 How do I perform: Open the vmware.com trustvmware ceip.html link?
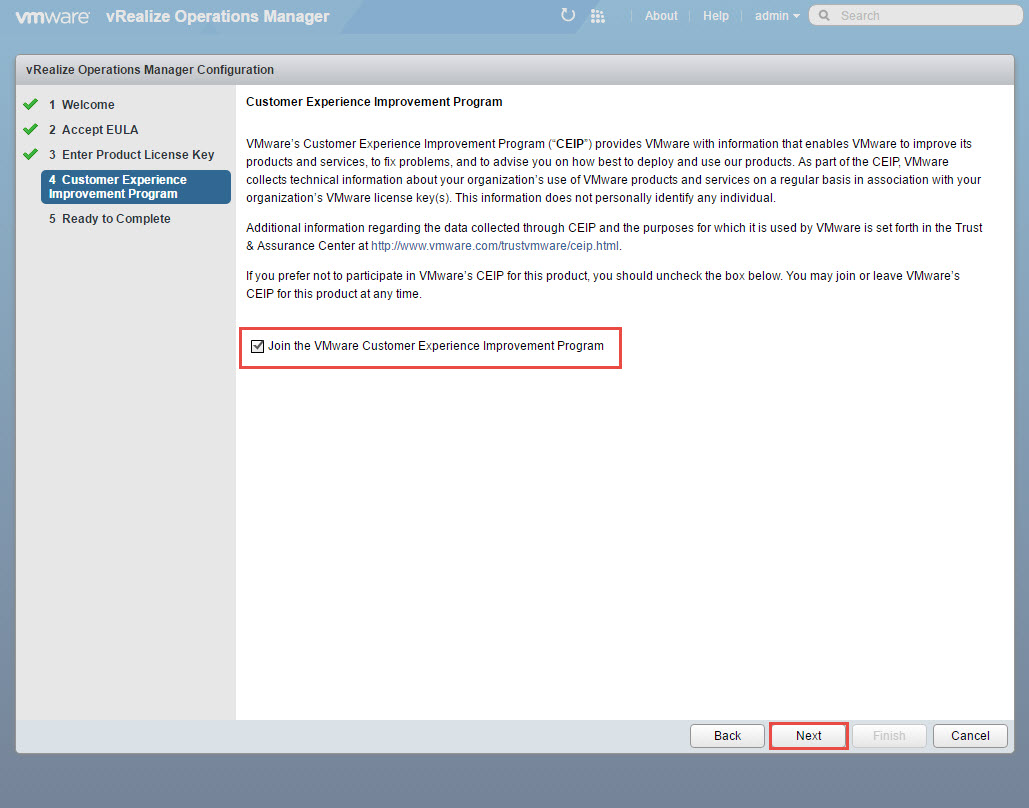coord(496,245)
